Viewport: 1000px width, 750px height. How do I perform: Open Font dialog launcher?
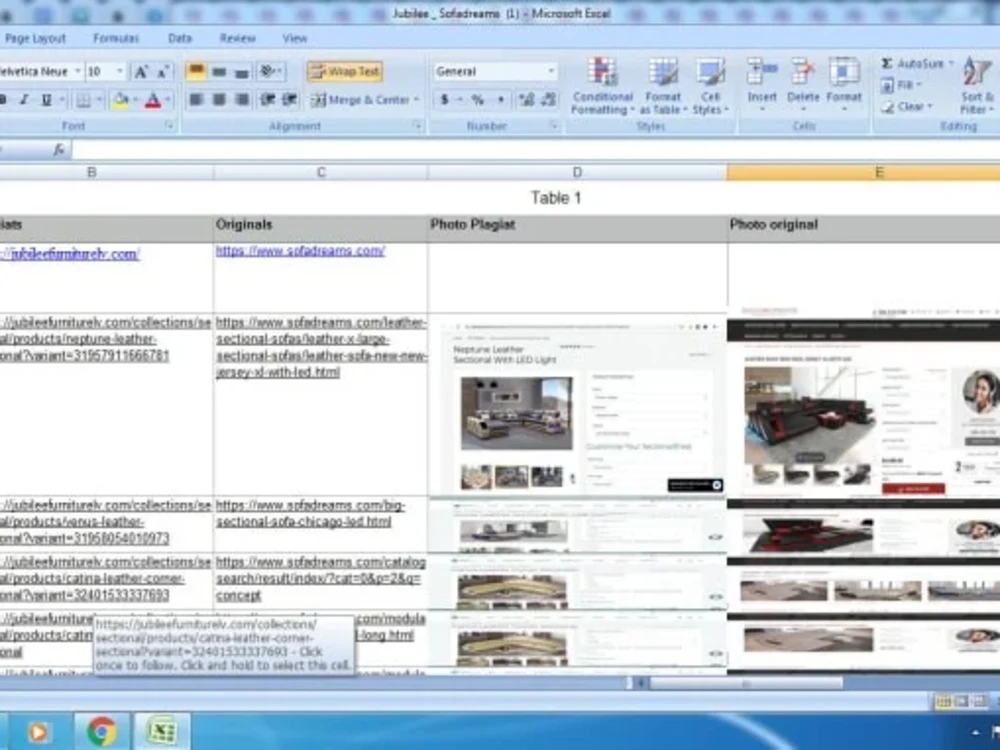169,126
